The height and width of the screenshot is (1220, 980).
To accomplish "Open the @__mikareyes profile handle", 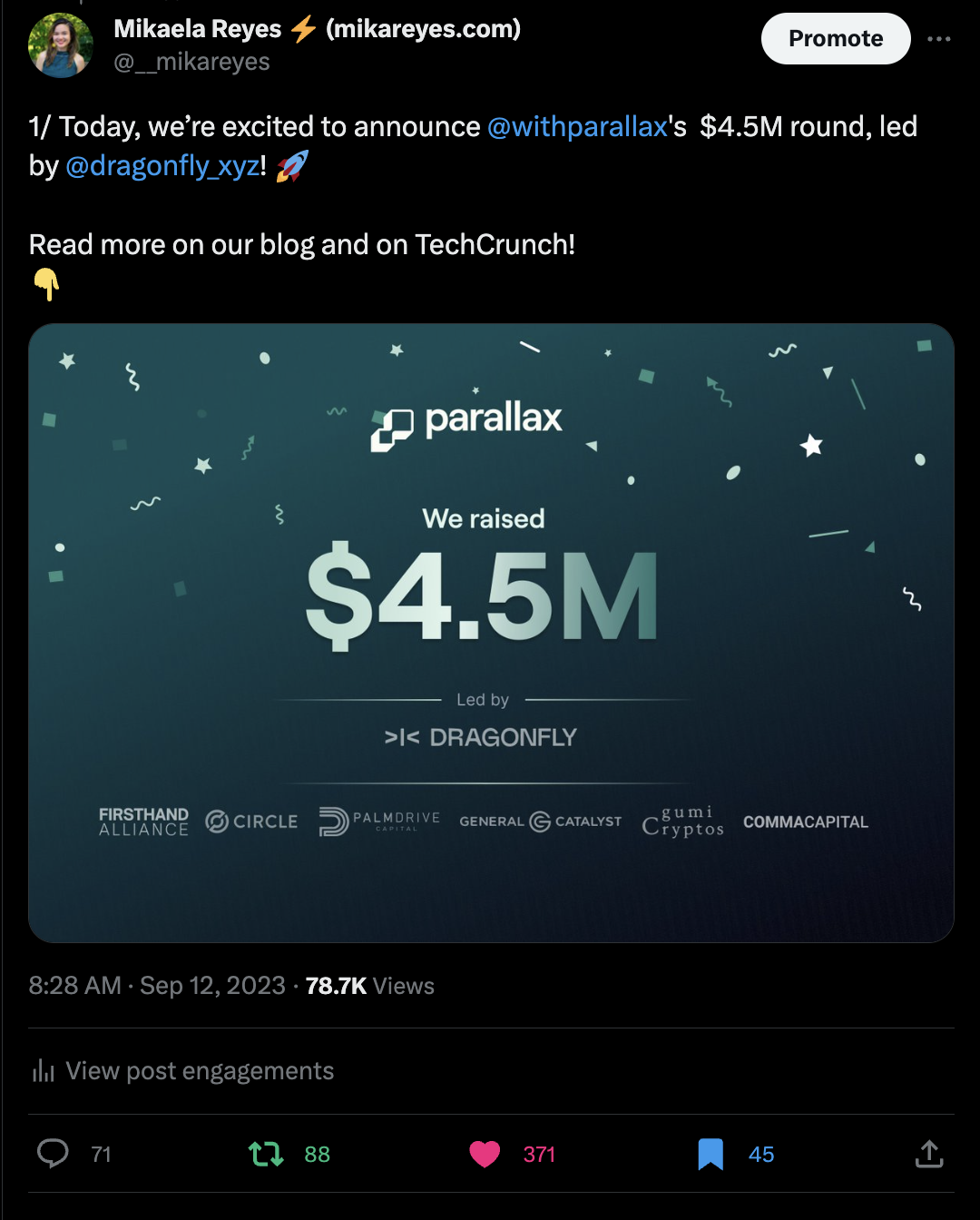I will tap(191, 61).
